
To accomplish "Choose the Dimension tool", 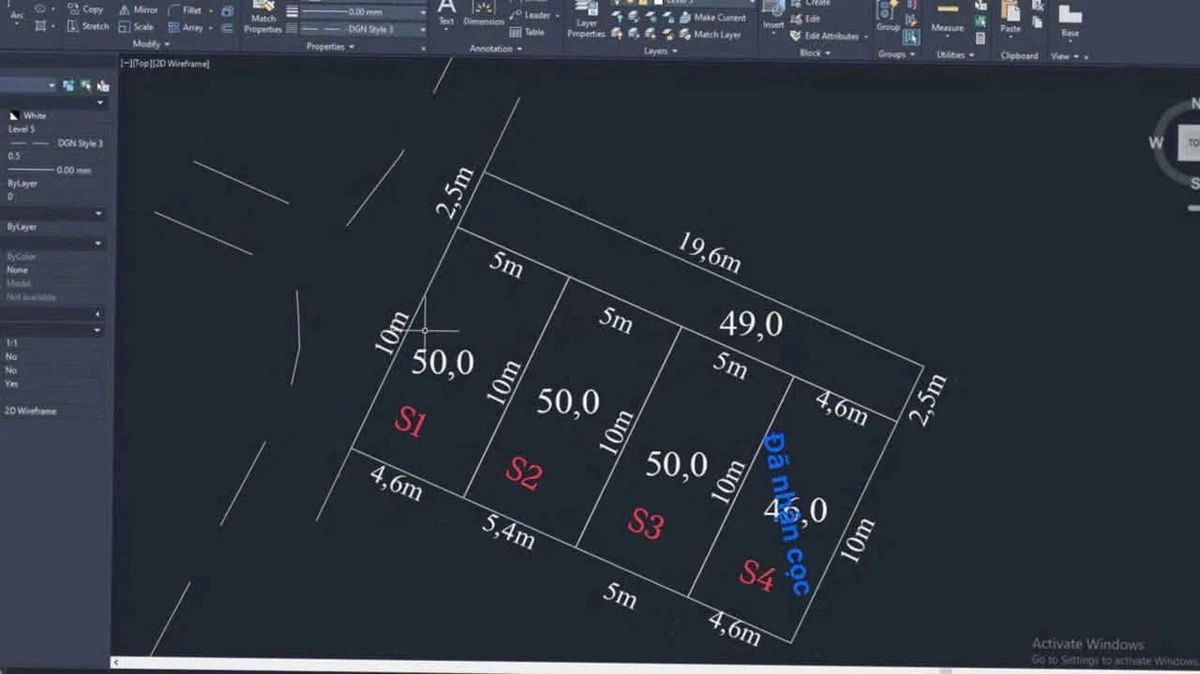I will click(484, 13).
